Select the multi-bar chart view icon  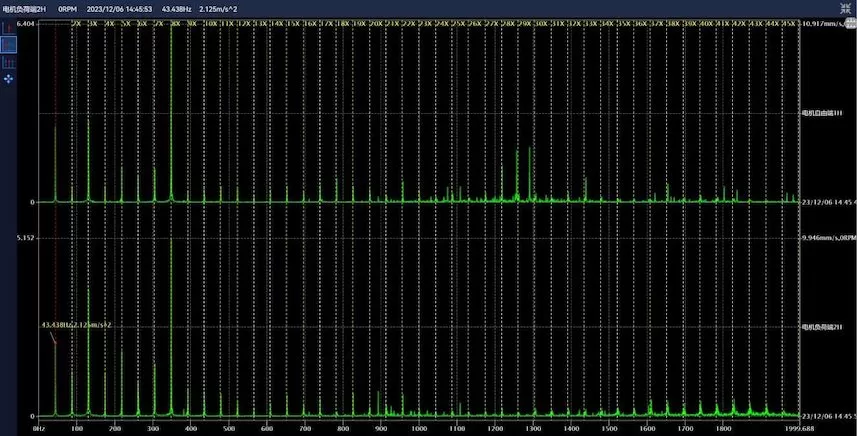tap(9, 61)
